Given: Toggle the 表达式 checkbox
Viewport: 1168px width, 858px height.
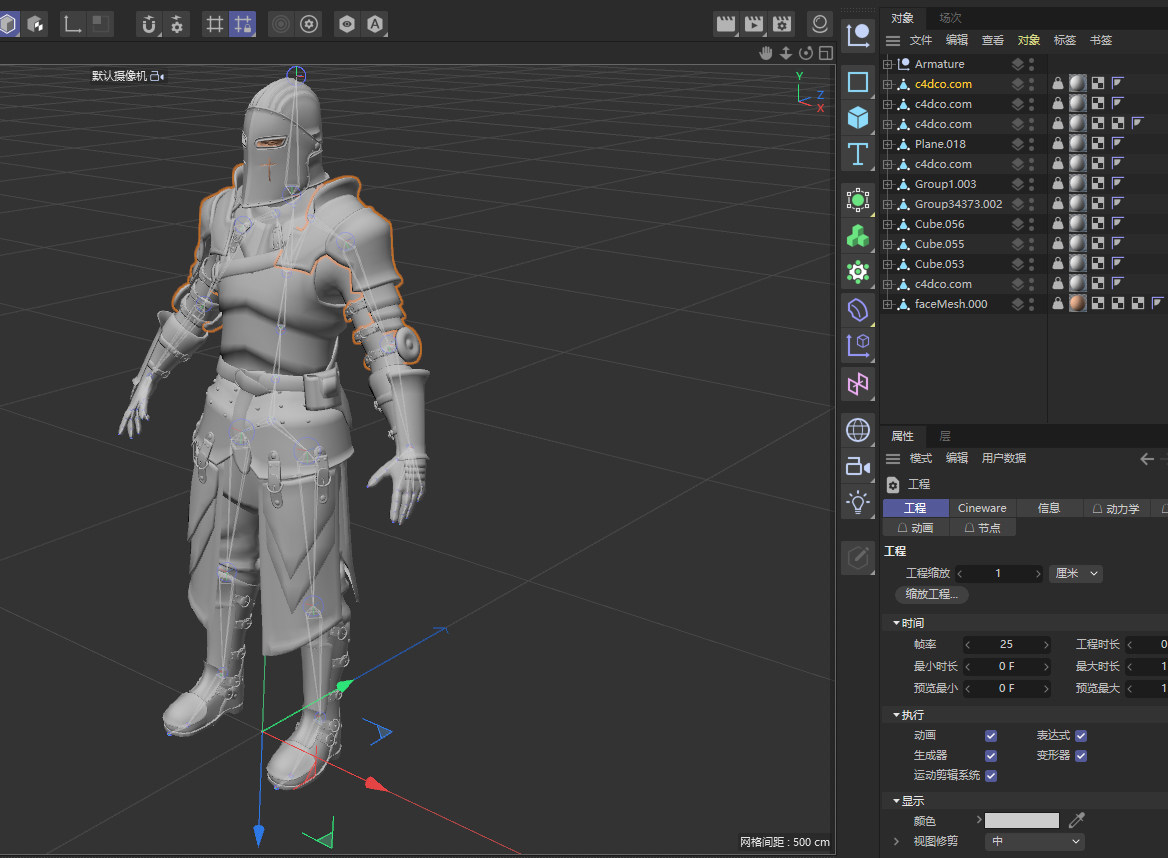Looking at the screenshot, I should 1081,736.
